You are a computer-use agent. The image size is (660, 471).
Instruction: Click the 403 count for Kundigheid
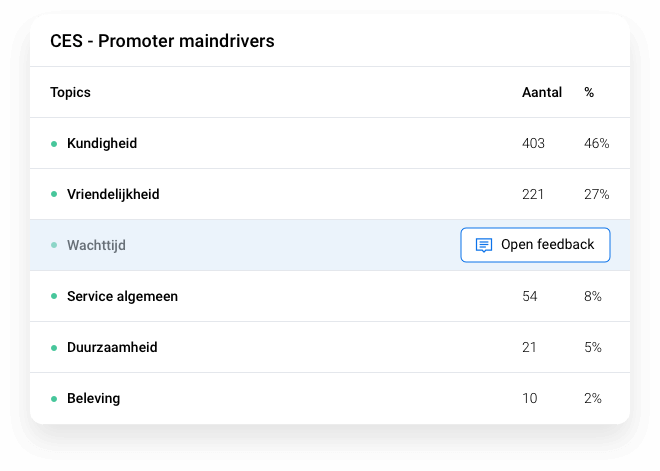[533, 143]
